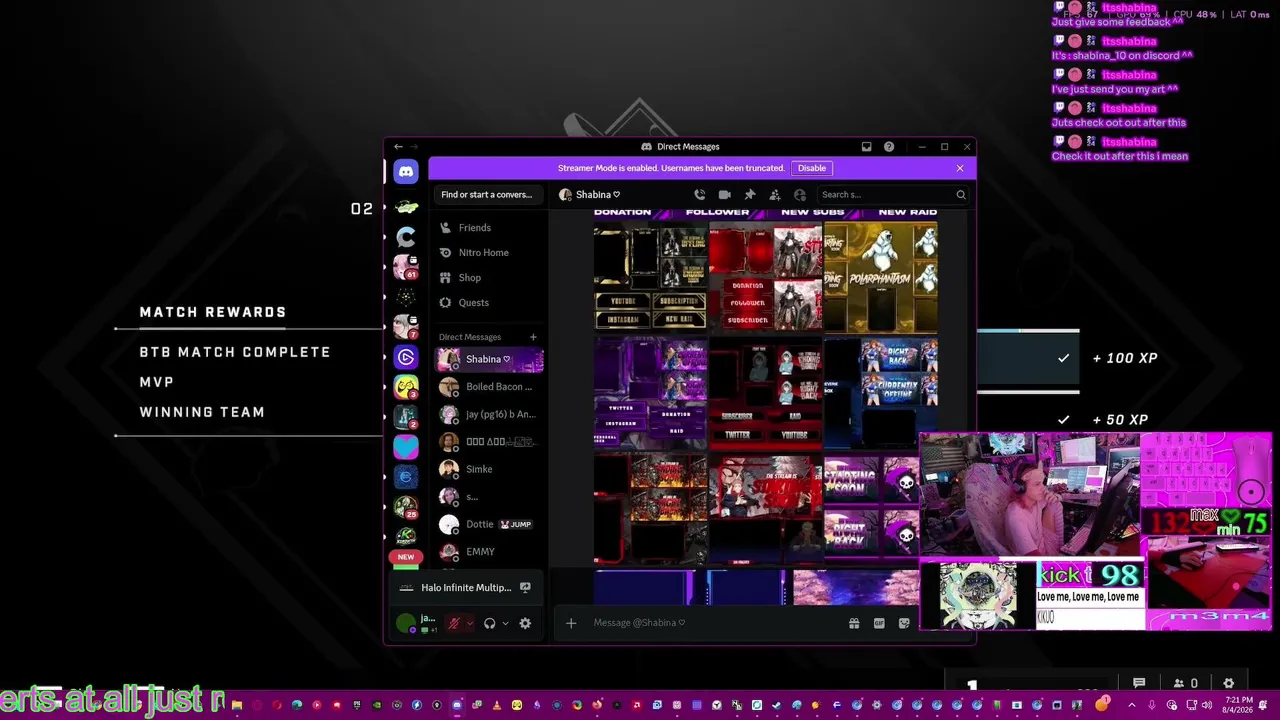The height and width of the screenshot is (720, 1280).
Task: Open stream viewers count icon
Action: 1186,684
